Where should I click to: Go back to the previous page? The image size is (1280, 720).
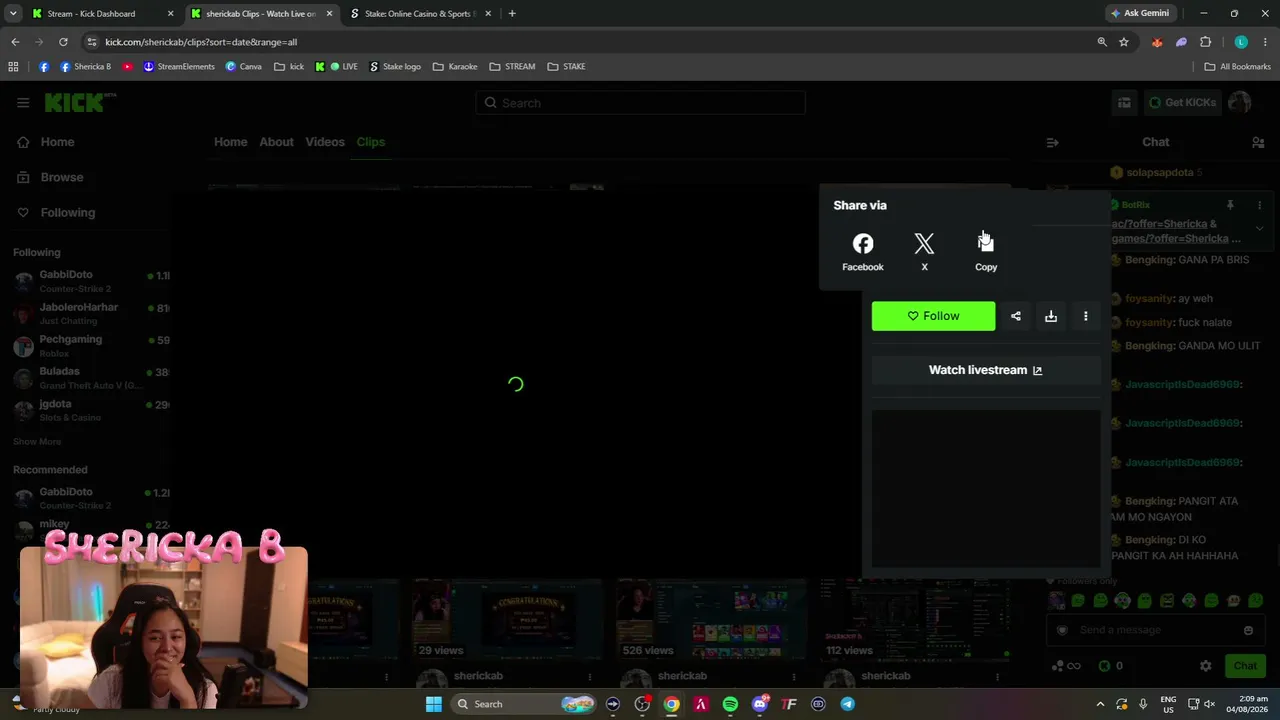tap(15, 42)
